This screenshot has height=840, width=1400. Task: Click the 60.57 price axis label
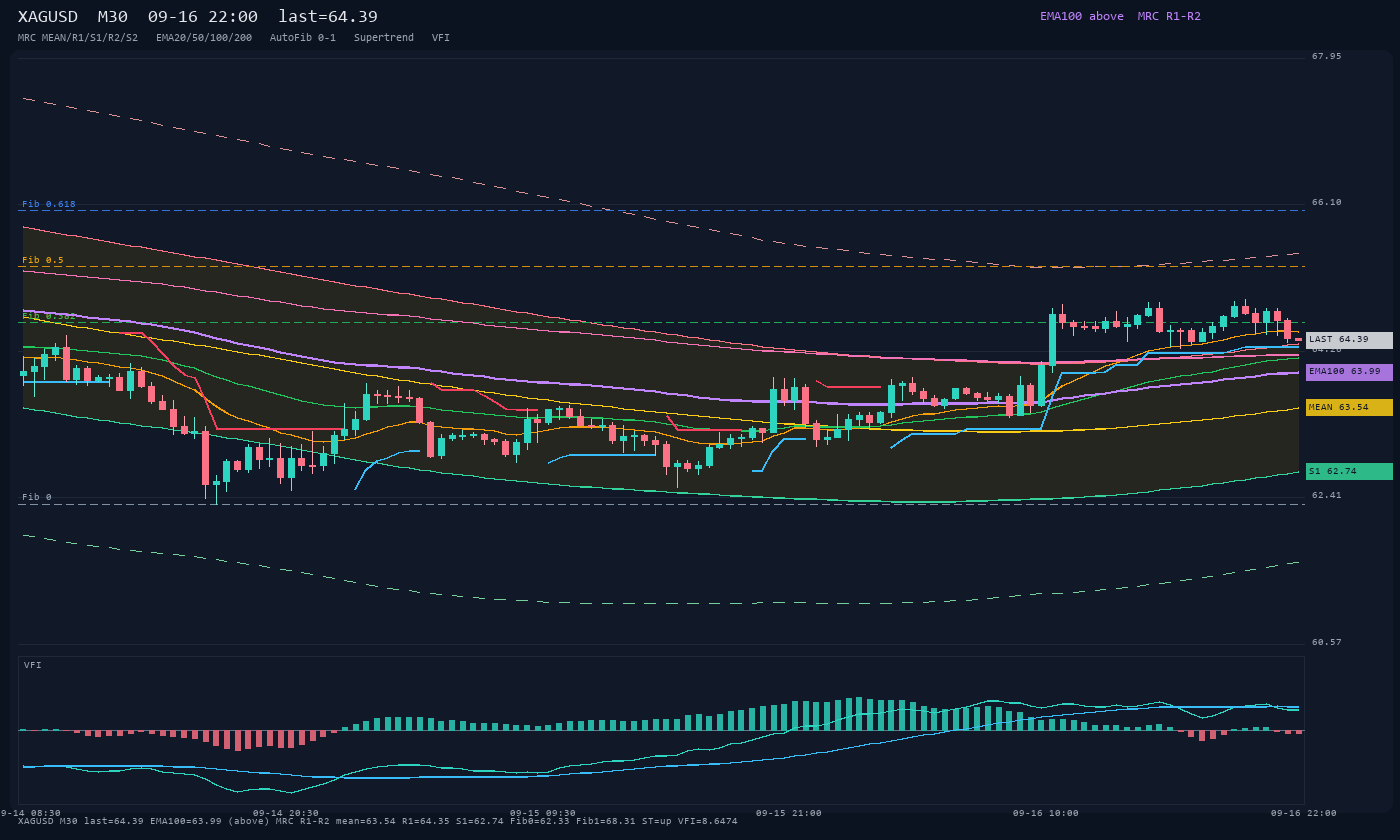tap(1327, 642)
